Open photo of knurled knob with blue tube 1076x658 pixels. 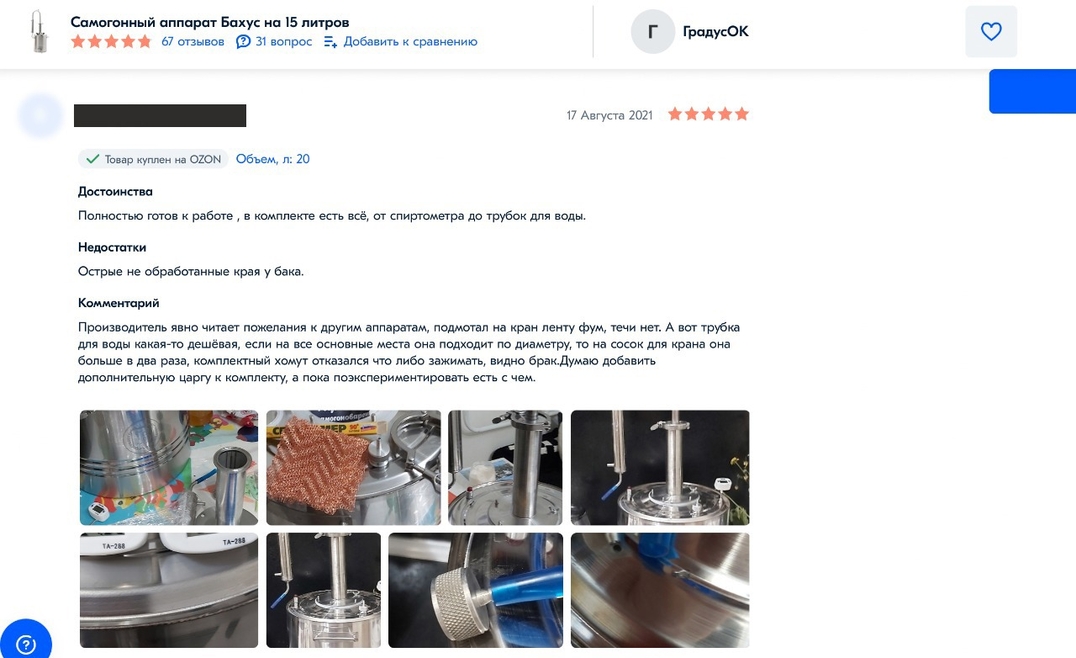click(476, 590)
